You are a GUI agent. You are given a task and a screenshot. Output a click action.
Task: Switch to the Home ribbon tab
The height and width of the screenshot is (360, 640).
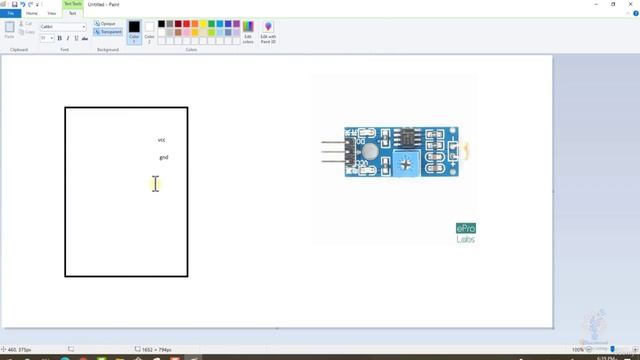click(32, 13)
